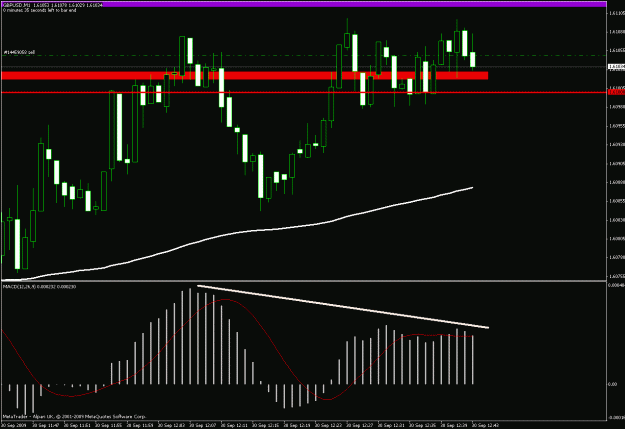Image resolution: width=625 pixels, height=429 pixels.
Task: Select the red MACD signal line
Action: tap(237, 348)
